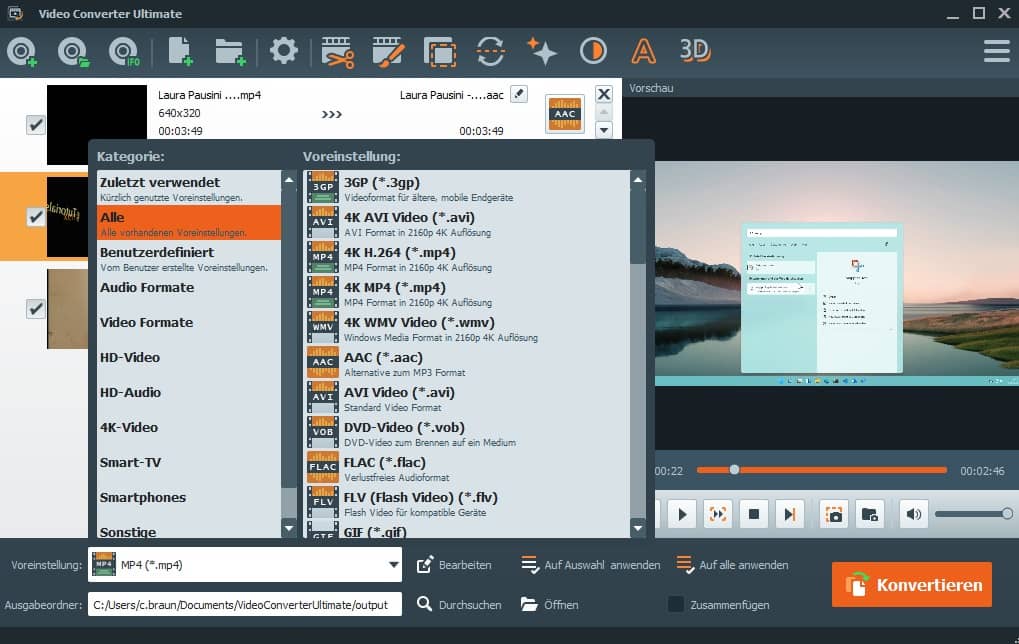
Task: Open the rotate video tool
Action: (490, 51)
